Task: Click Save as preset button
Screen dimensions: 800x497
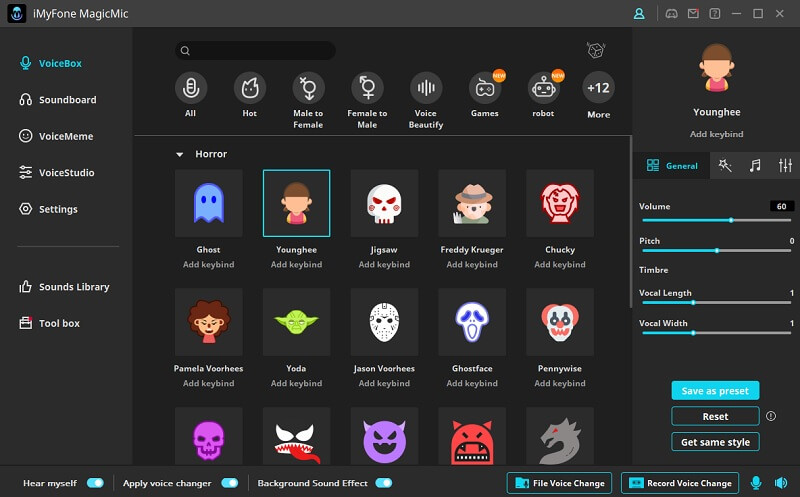Action: click(715, 391)
